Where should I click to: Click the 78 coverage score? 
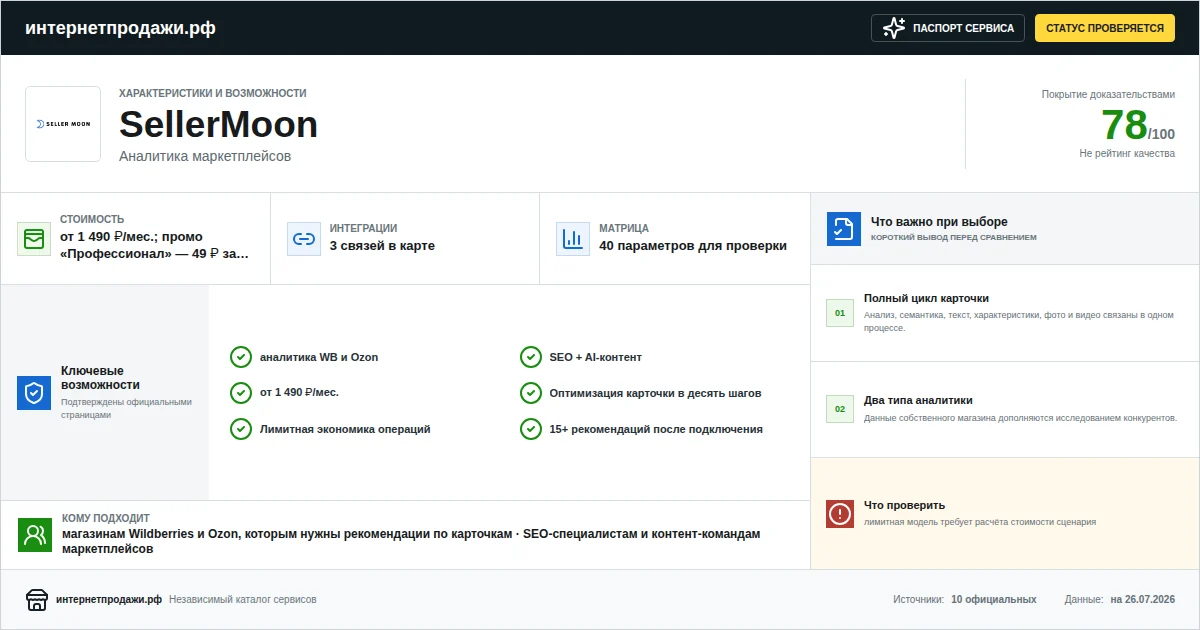pyautogui.click(x=1124, y=125)
